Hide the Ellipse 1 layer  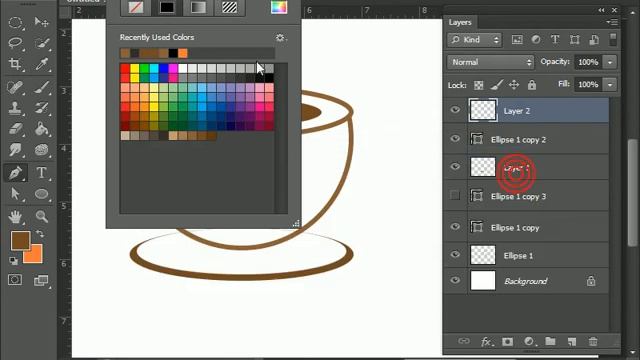coord(455,255)
